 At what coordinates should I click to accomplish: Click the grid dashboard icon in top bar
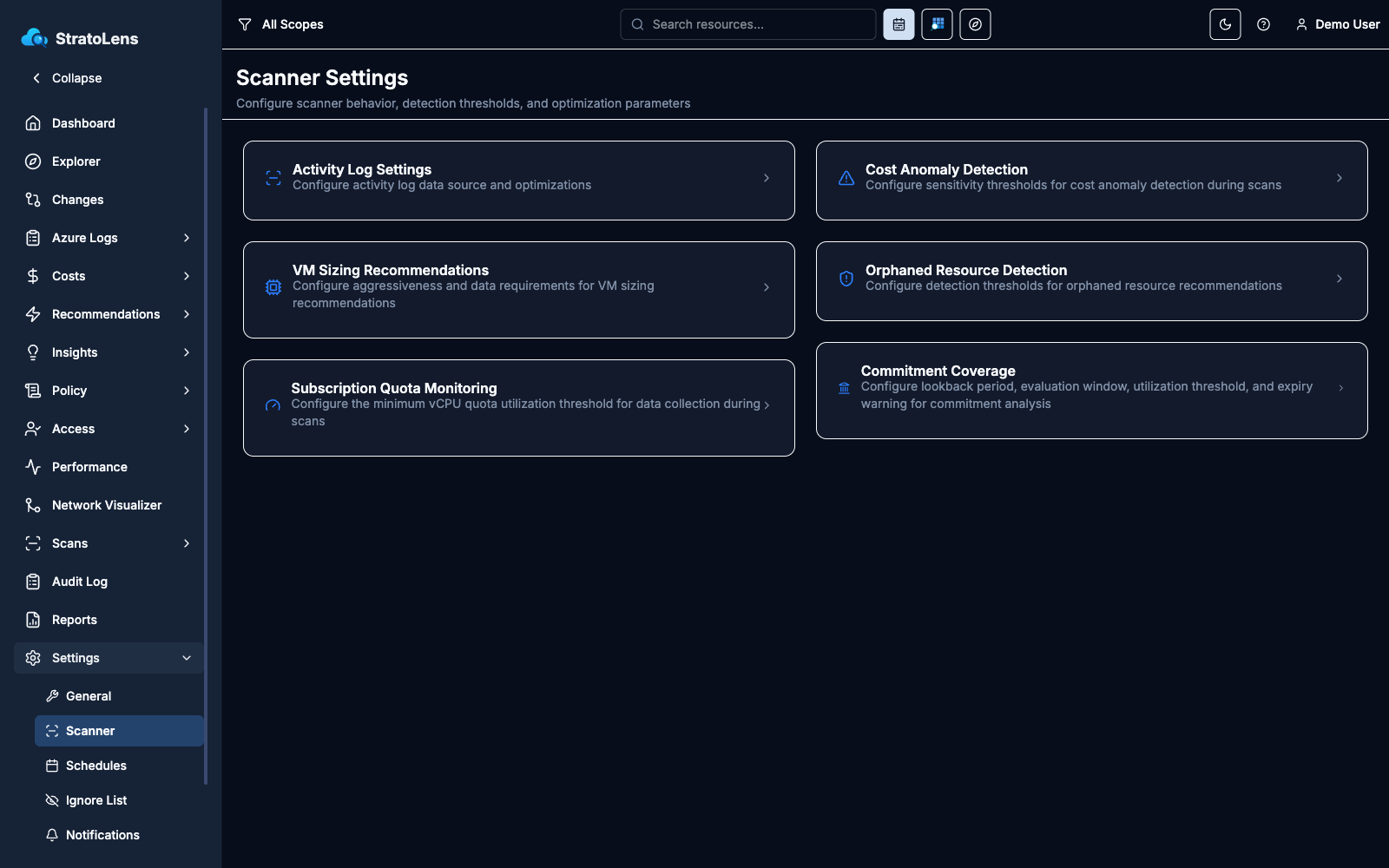pyautogui.click(x=937, y=24)
